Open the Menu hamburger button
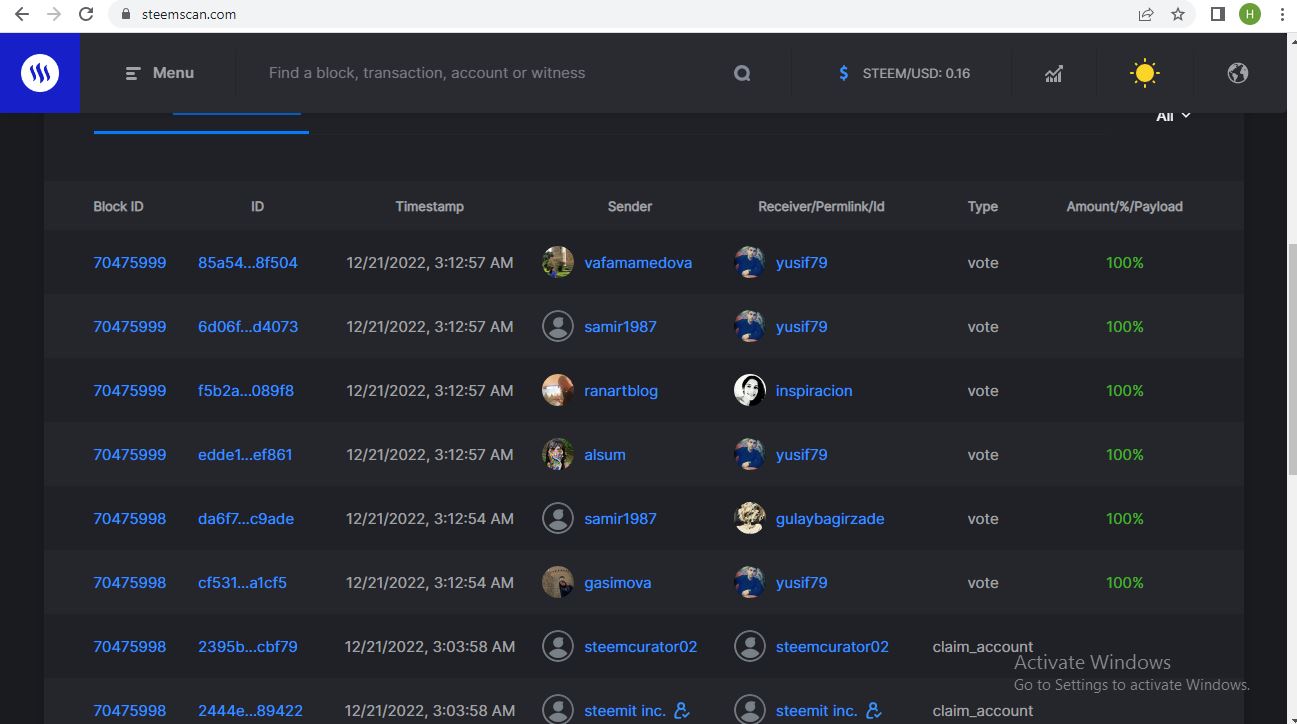 pos(160,73)
